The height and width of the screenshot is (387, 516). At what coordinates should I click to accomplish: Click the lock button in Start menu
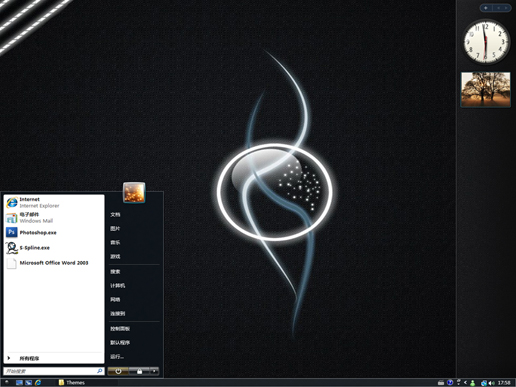point(139,371)
